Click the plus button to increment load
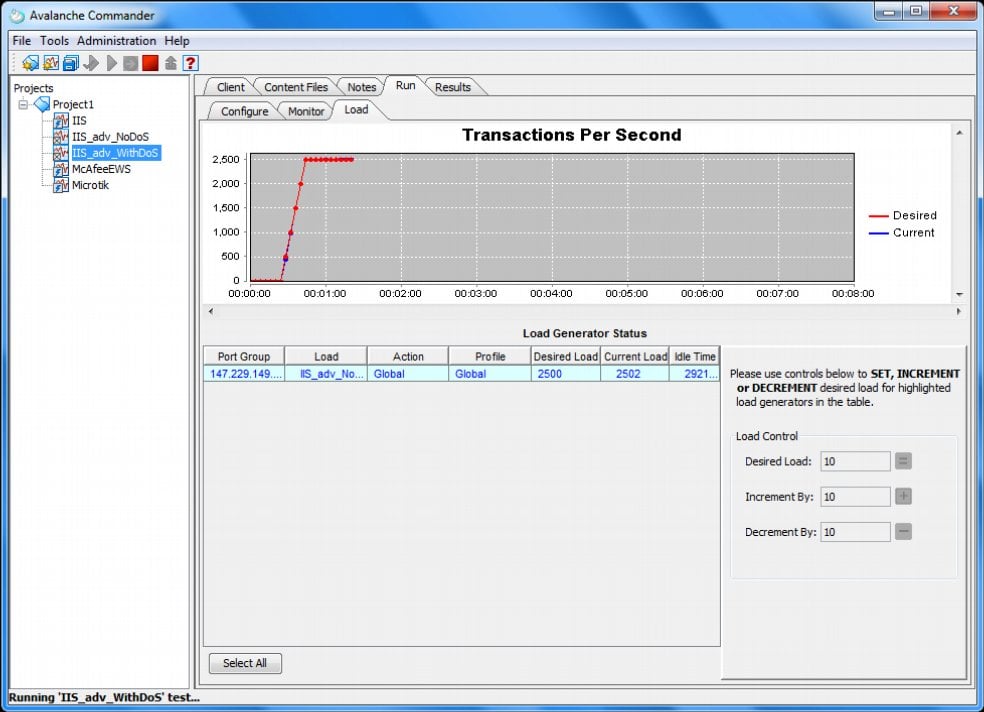The image size is (984, 712). [903, 496]
